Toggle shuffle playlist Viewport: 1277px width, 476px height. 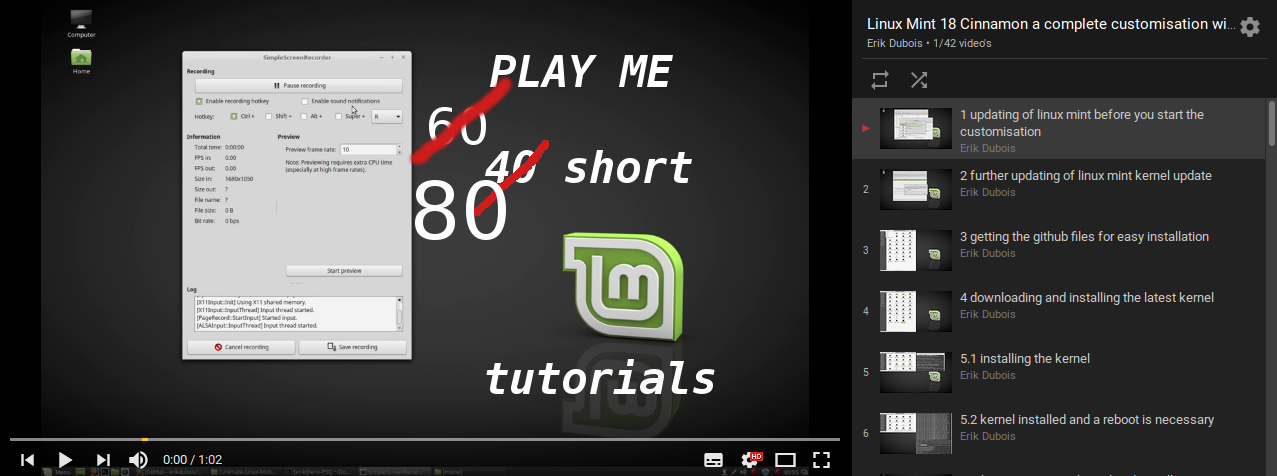coord(918,79)
